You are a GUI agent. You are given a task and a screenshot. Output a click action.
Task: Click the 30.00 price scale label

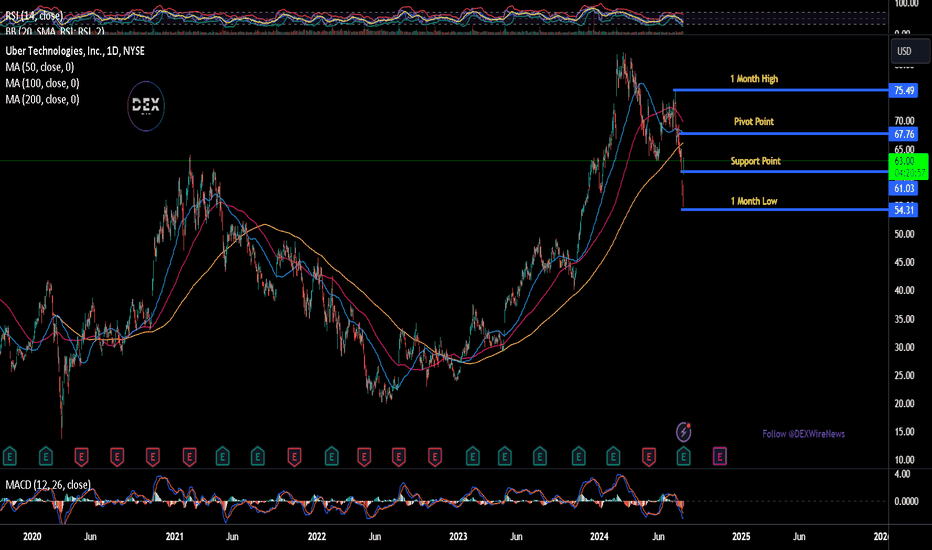(x=904, y=347)
